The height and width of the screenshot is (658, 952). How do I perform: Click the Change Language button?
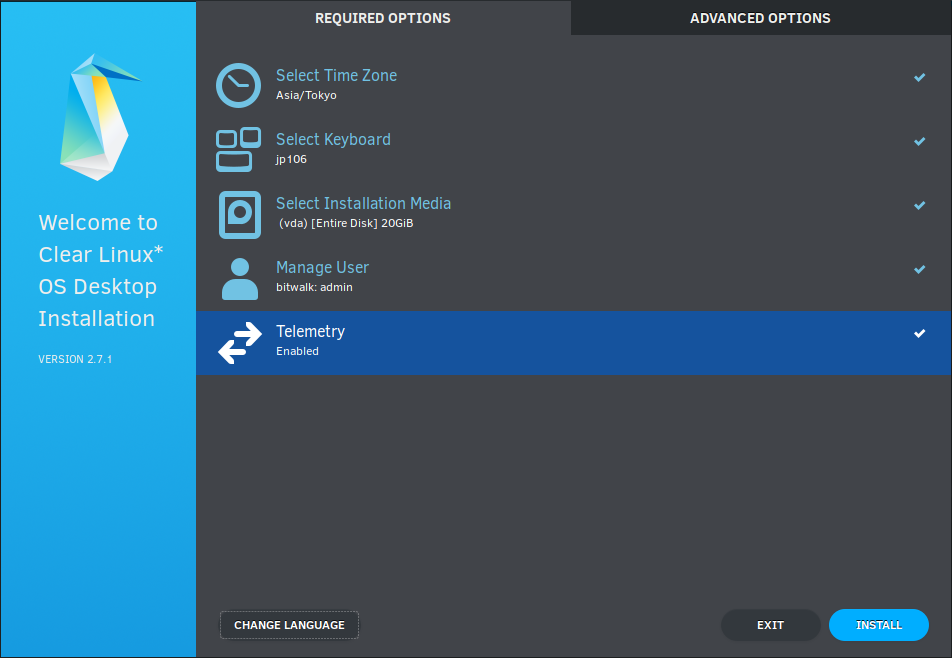(x=290, y=625)
